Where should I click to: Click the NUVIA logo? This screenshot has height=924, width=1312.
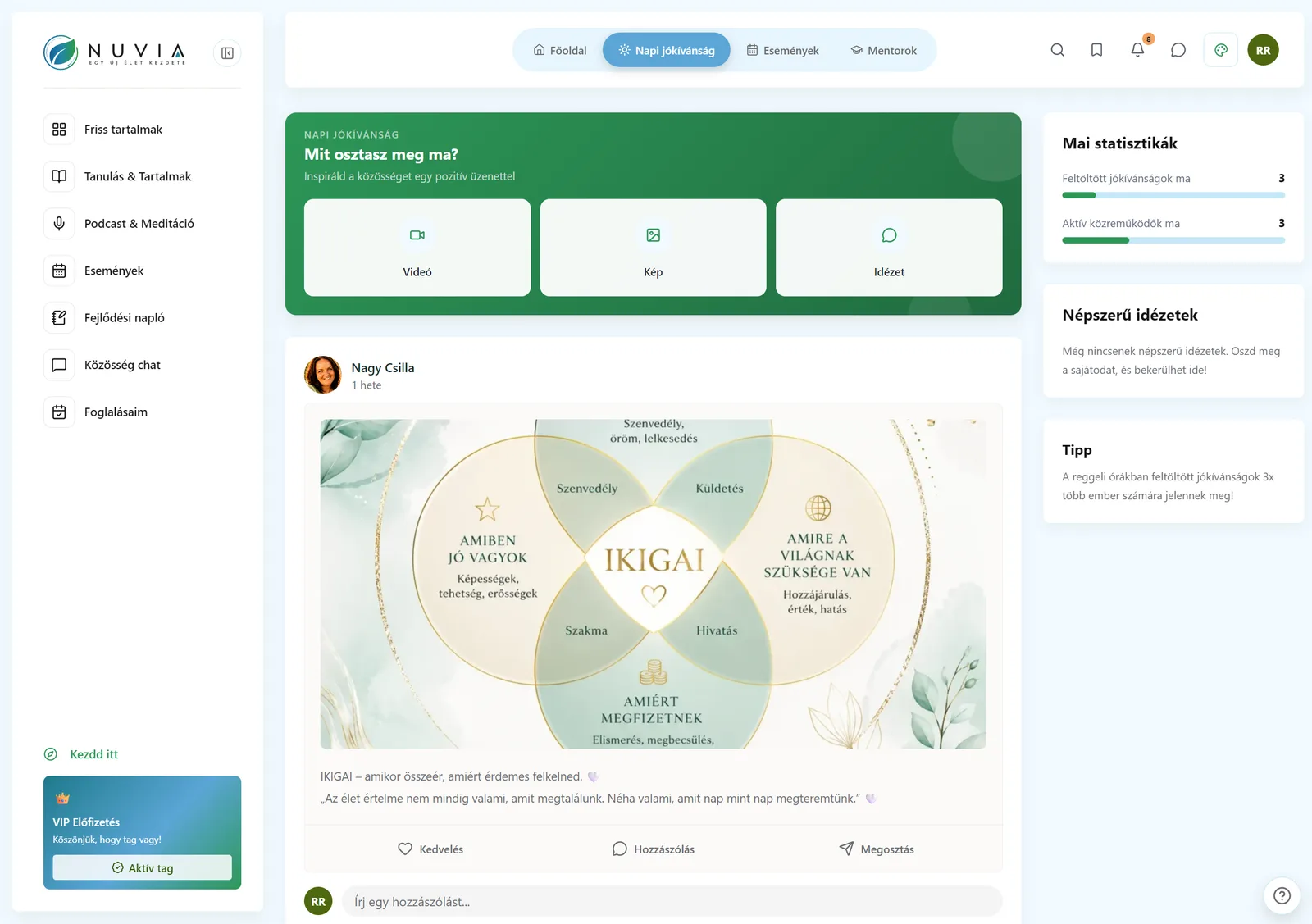[115, 52]
